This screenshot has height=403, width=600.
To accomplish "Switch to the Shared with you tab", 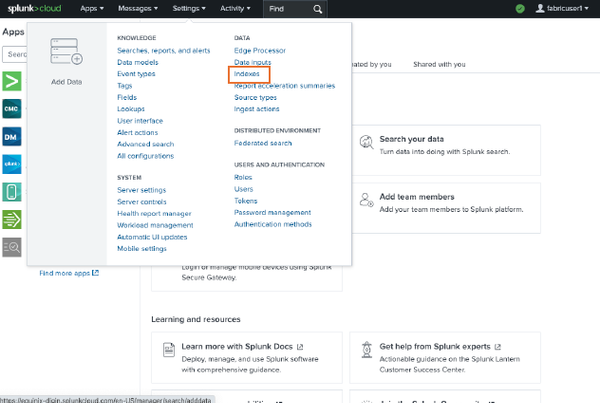I will (439, 64).
